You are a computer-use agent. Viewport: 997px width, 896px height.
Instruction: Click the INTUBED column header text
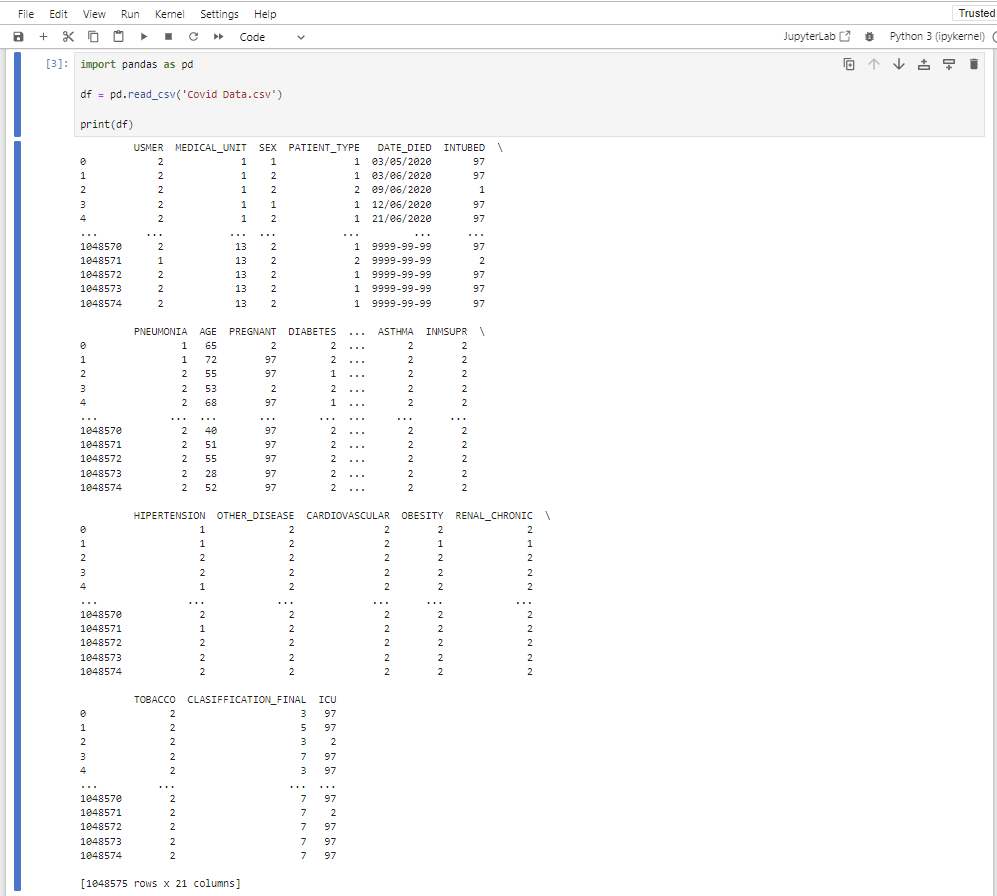464,148
